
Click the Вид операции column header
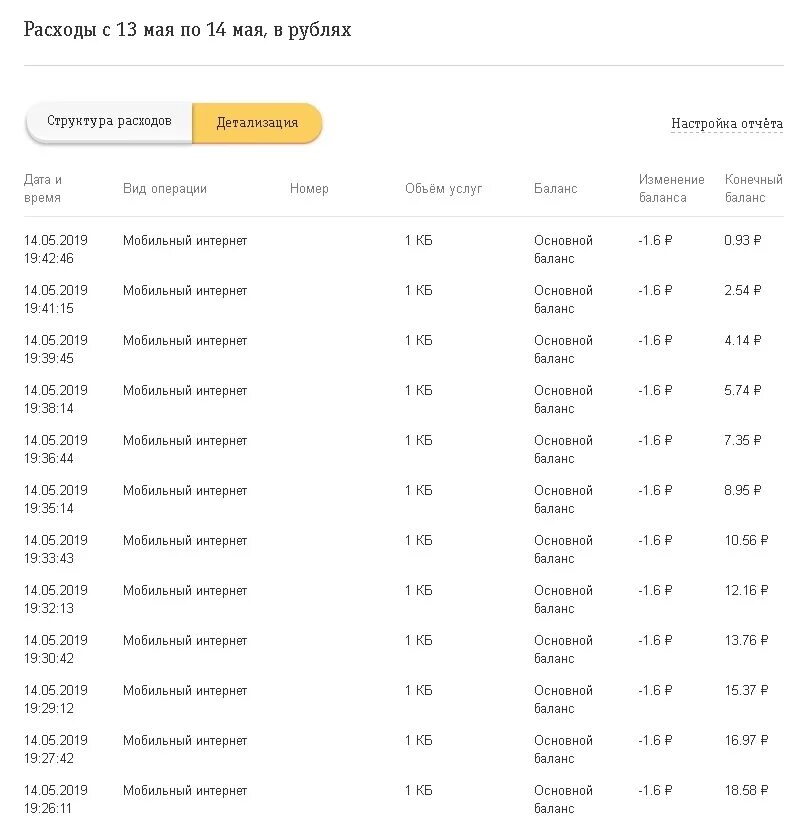[x=165, y=188]
